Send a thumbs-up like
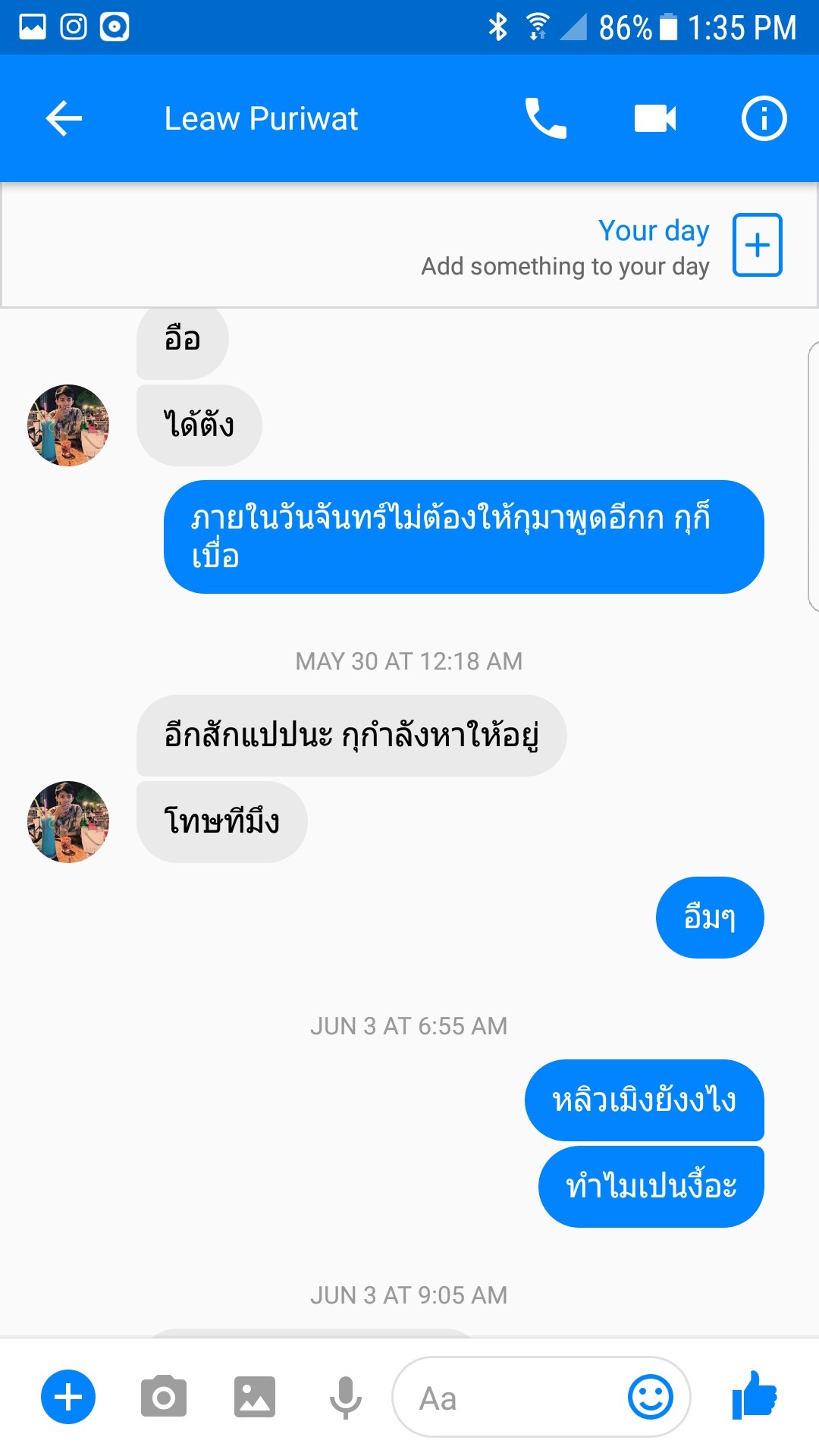 [755, 1395]
